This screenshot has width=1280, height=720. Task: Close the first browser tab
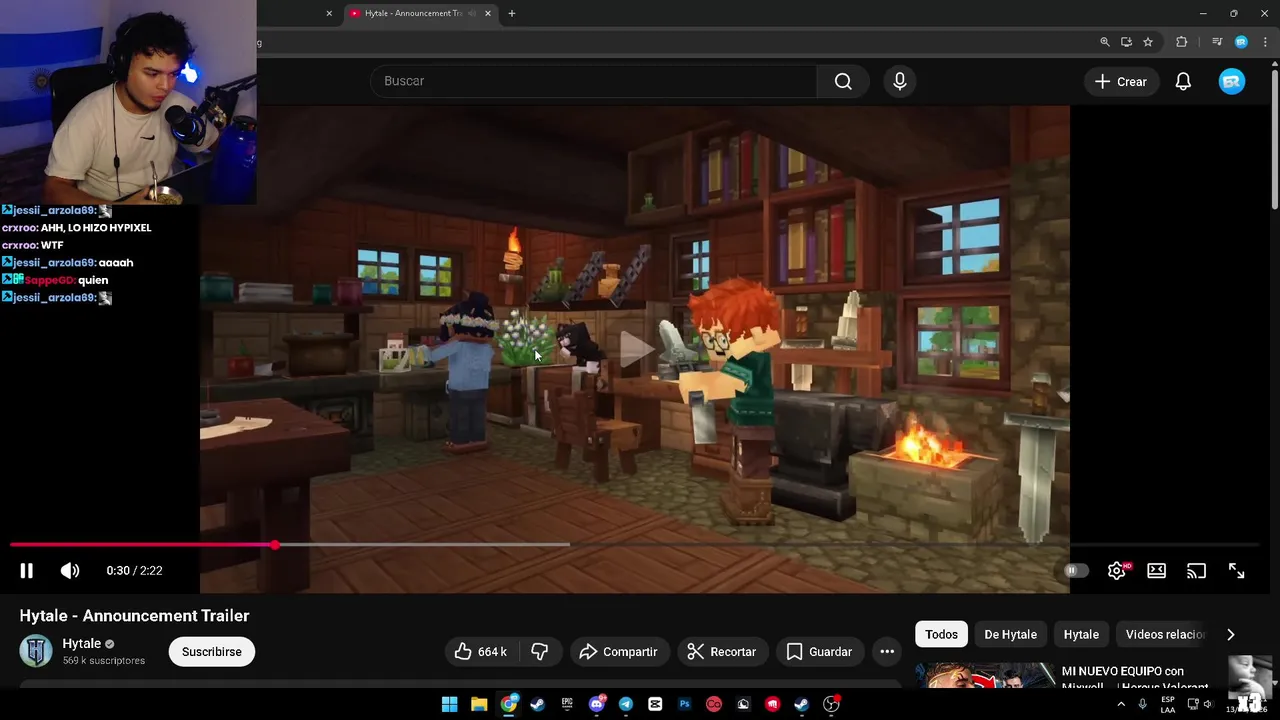tap(329, 13)
